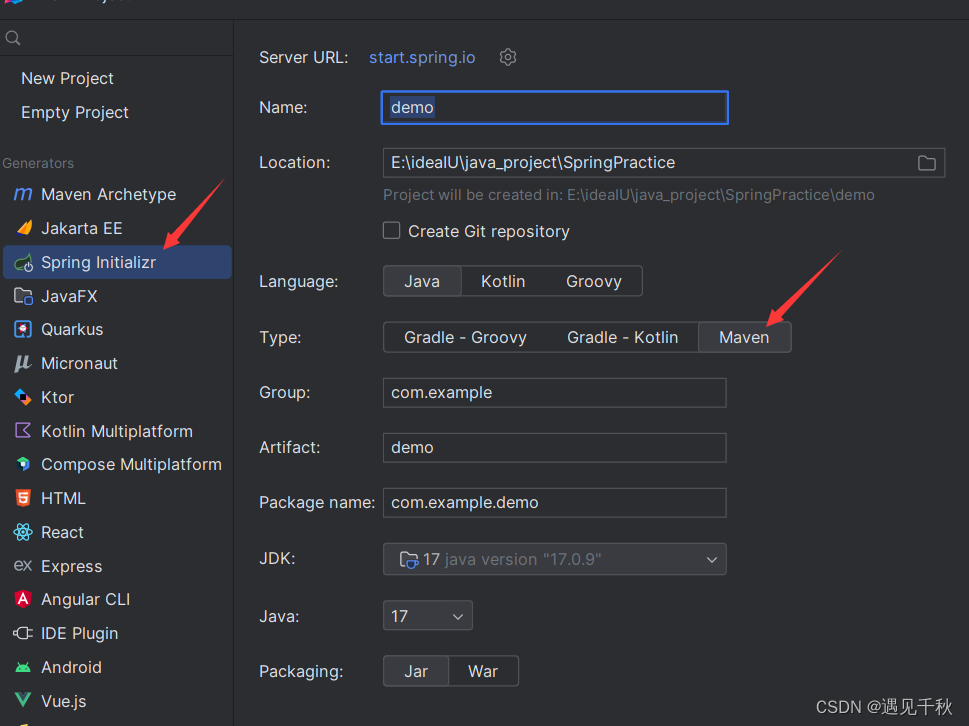
Task: Select Vue.js generator label
Action: pos(64,701)
